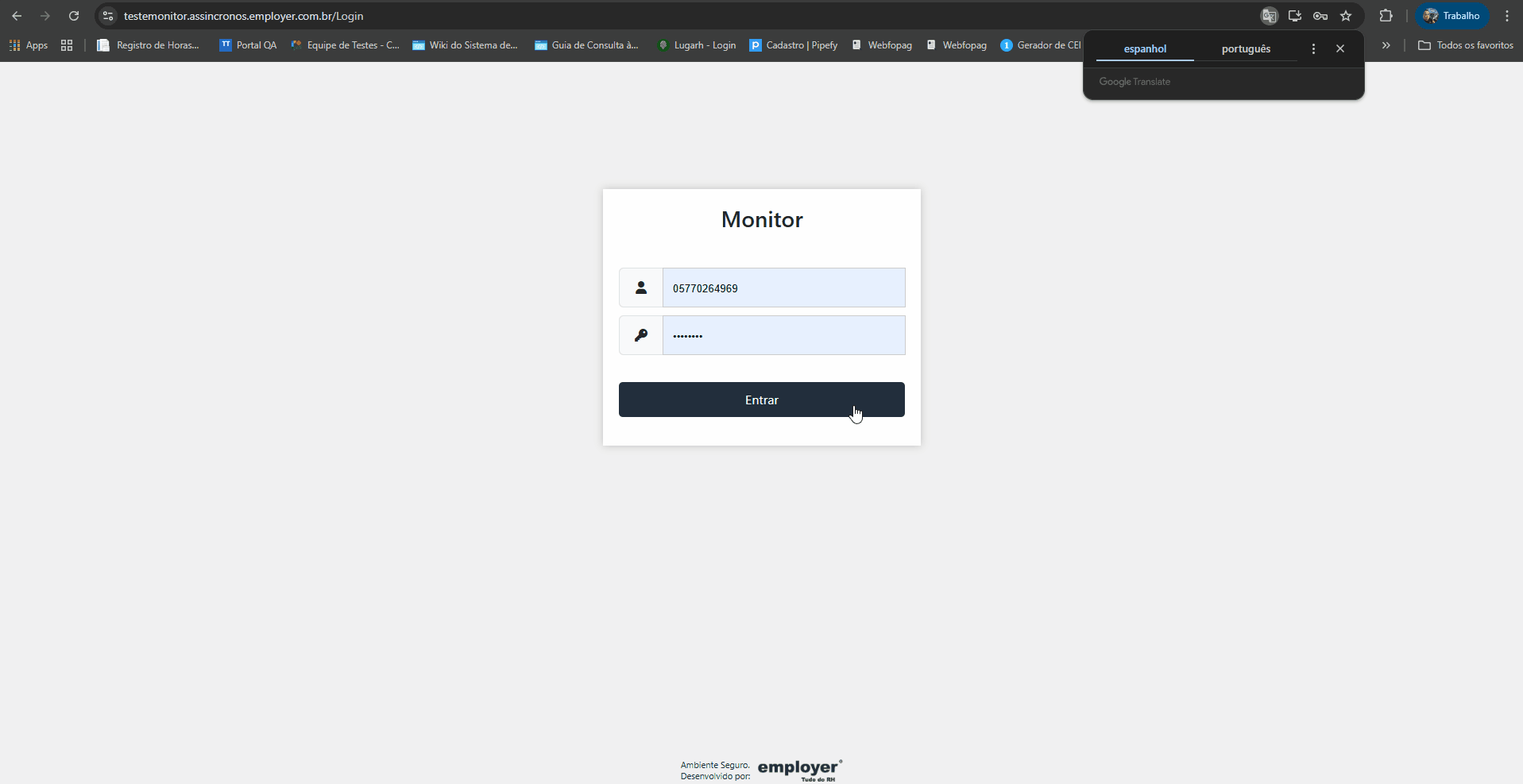Expand hidden bookmarks with double chevron
This screenshot has height=784, width=1523.
click(x=1386, y=45)
